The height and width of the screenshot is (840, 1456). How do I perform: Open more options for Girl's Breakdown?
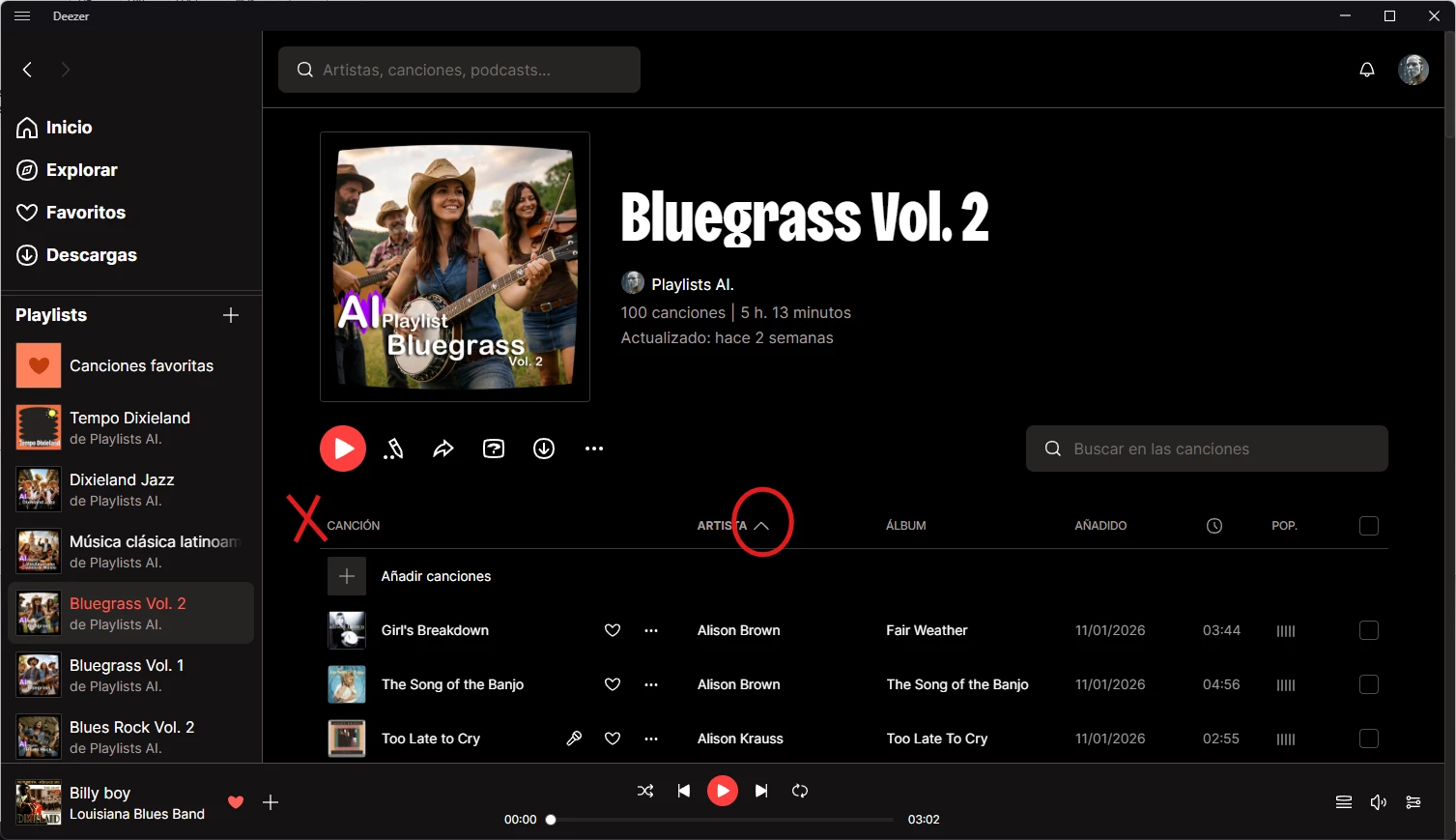(651, 630)
